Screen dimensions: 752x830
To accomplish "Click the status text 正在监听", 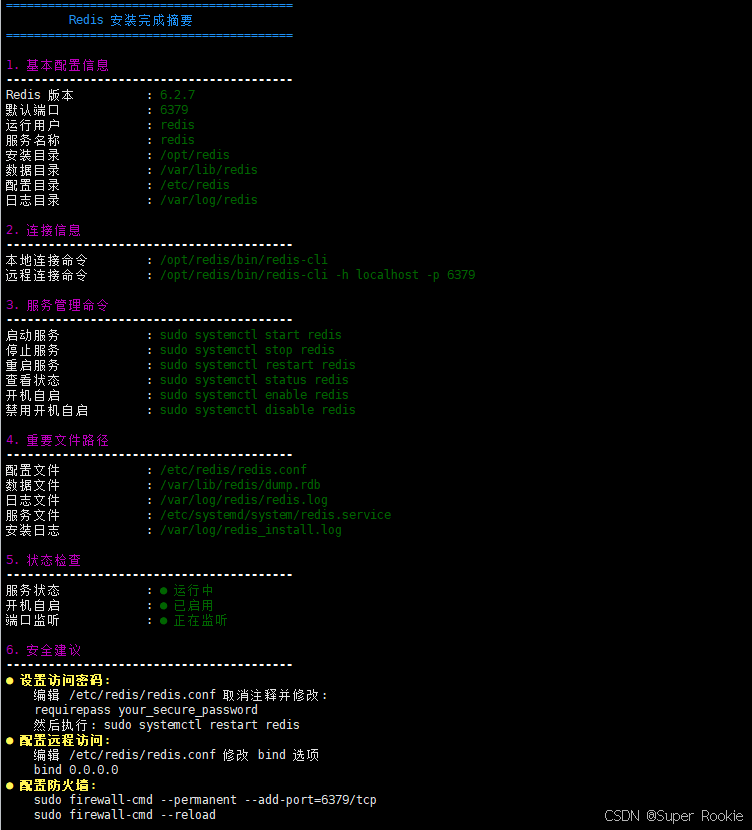I will [x=200, y=620].
